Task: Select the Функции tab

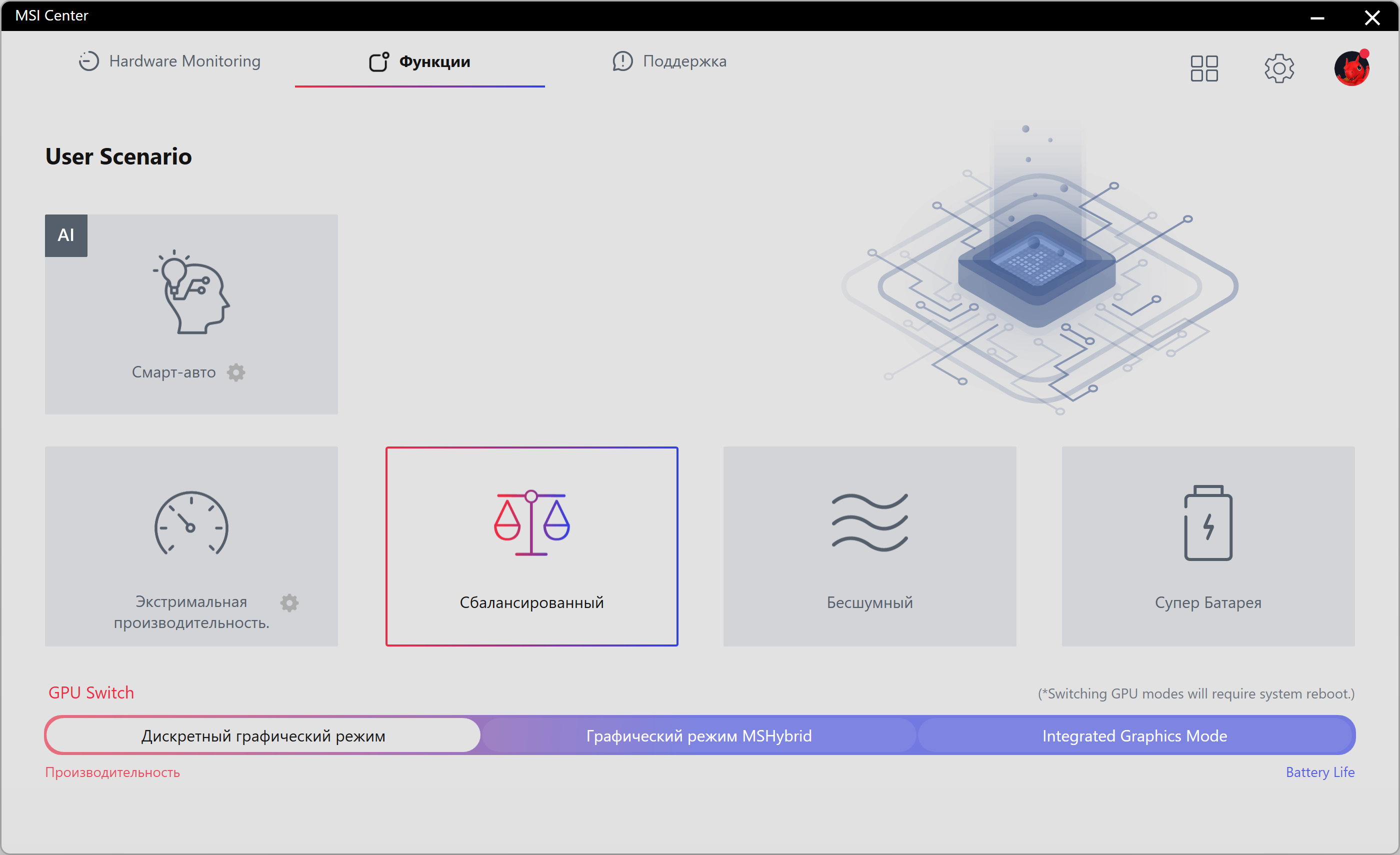Action: 419,61
